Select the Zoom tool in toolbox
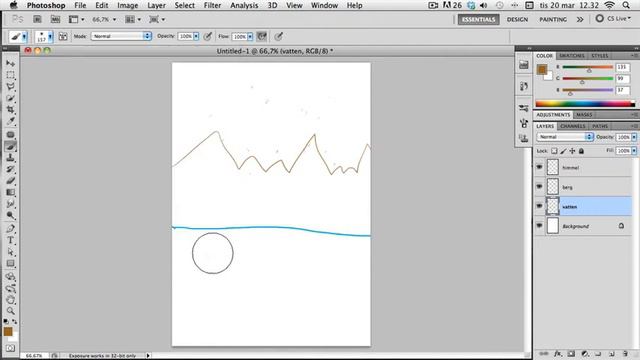This screenshot has height=360, width=640. [11, 311]
